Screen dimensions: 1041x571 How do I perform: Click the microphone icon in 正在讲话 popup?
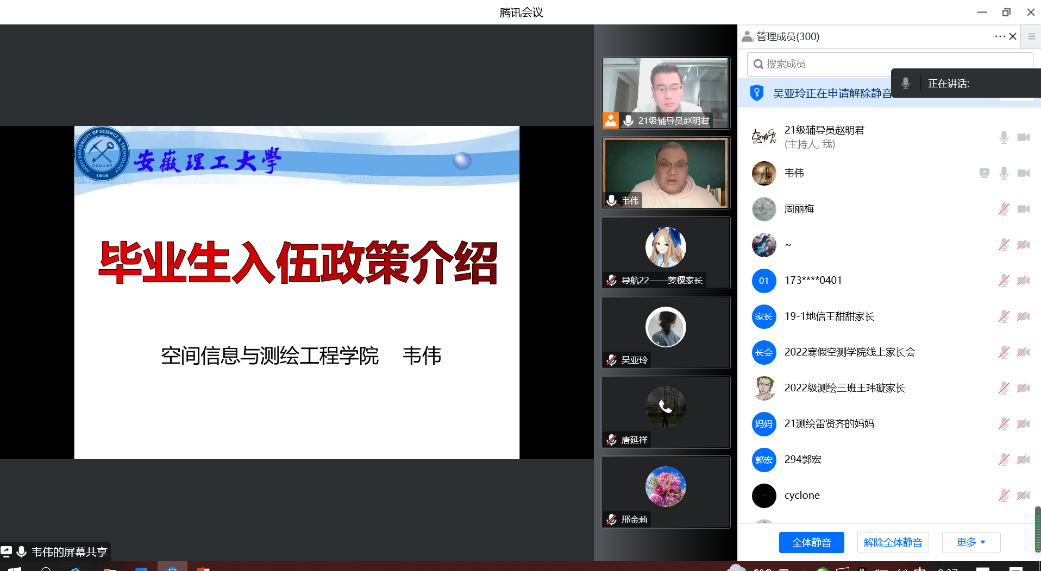coord(906,83)
